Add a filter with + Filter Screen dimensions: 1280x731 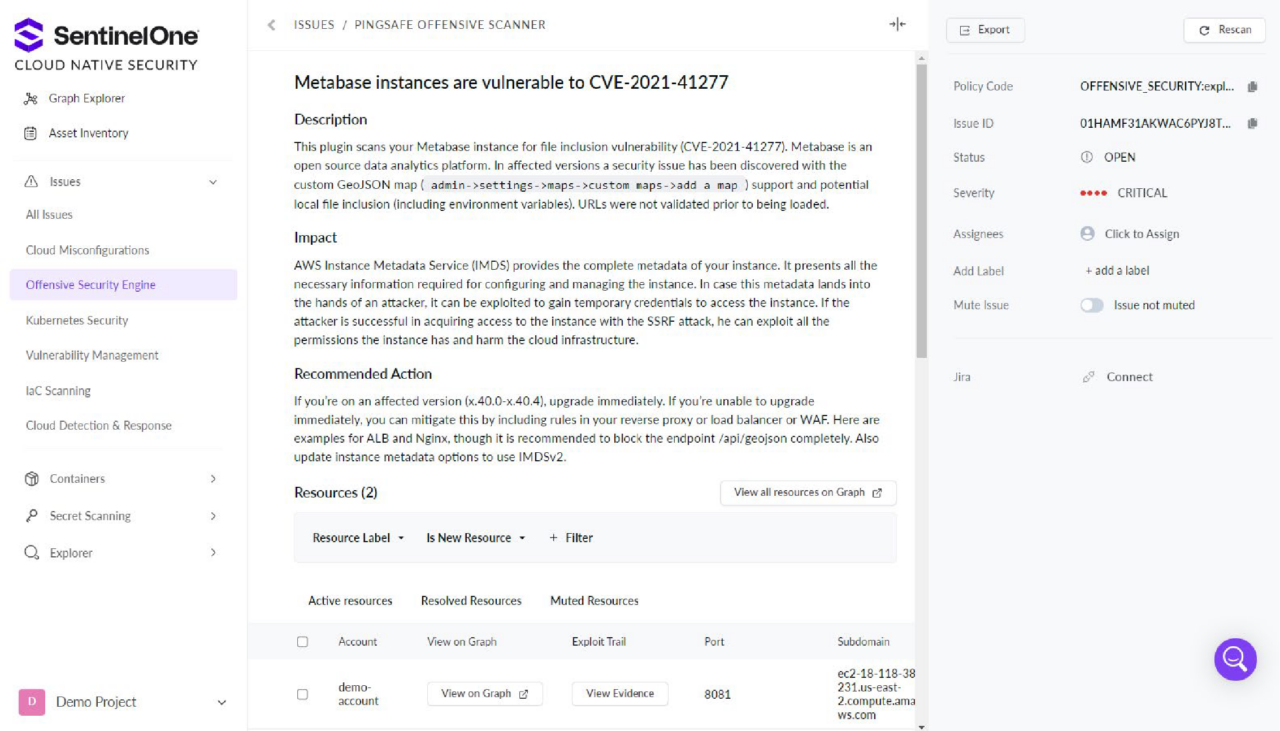[x=571, y=538]
